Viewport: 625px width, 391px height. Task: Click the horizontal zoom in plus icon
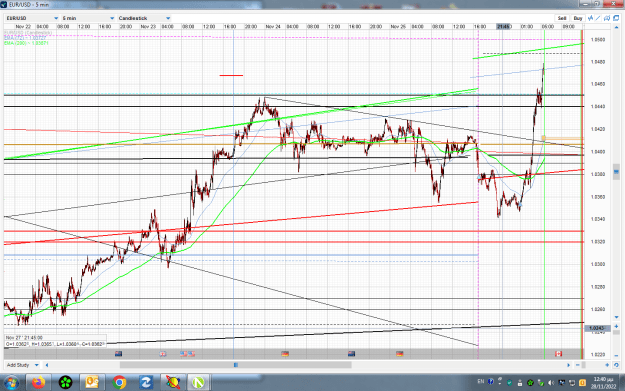(x=607, y=365)
